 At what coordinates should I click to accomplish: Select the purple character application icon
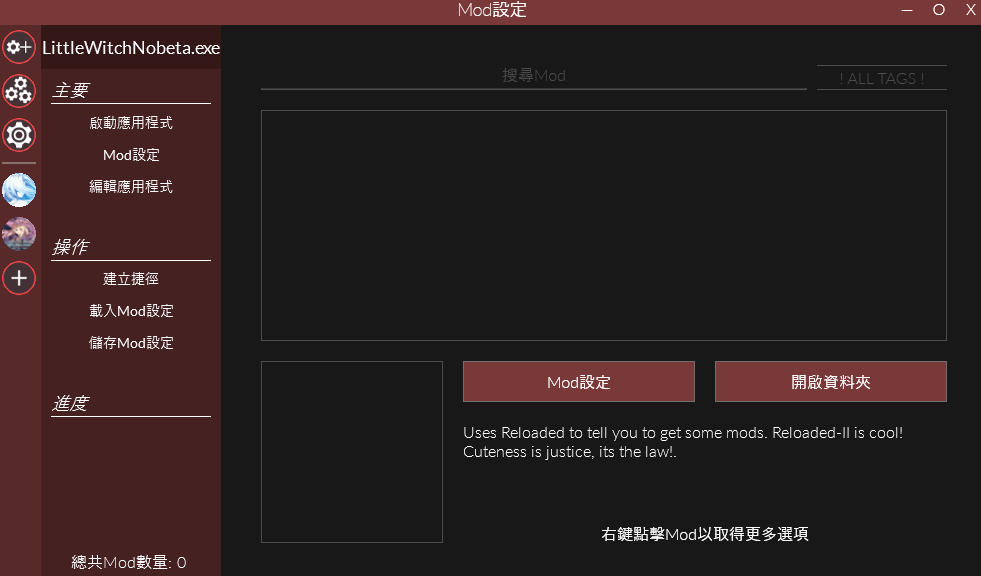coord(19,234)
